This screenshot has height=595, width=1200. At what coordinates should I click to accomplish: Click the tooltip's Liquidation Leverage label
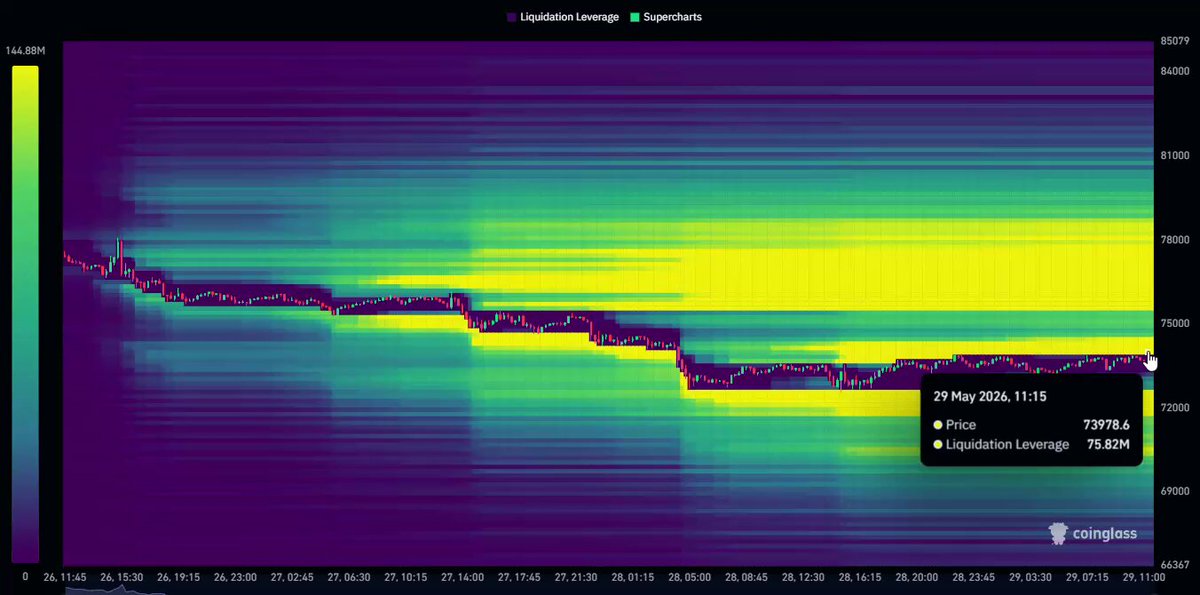click(1007, 444)
